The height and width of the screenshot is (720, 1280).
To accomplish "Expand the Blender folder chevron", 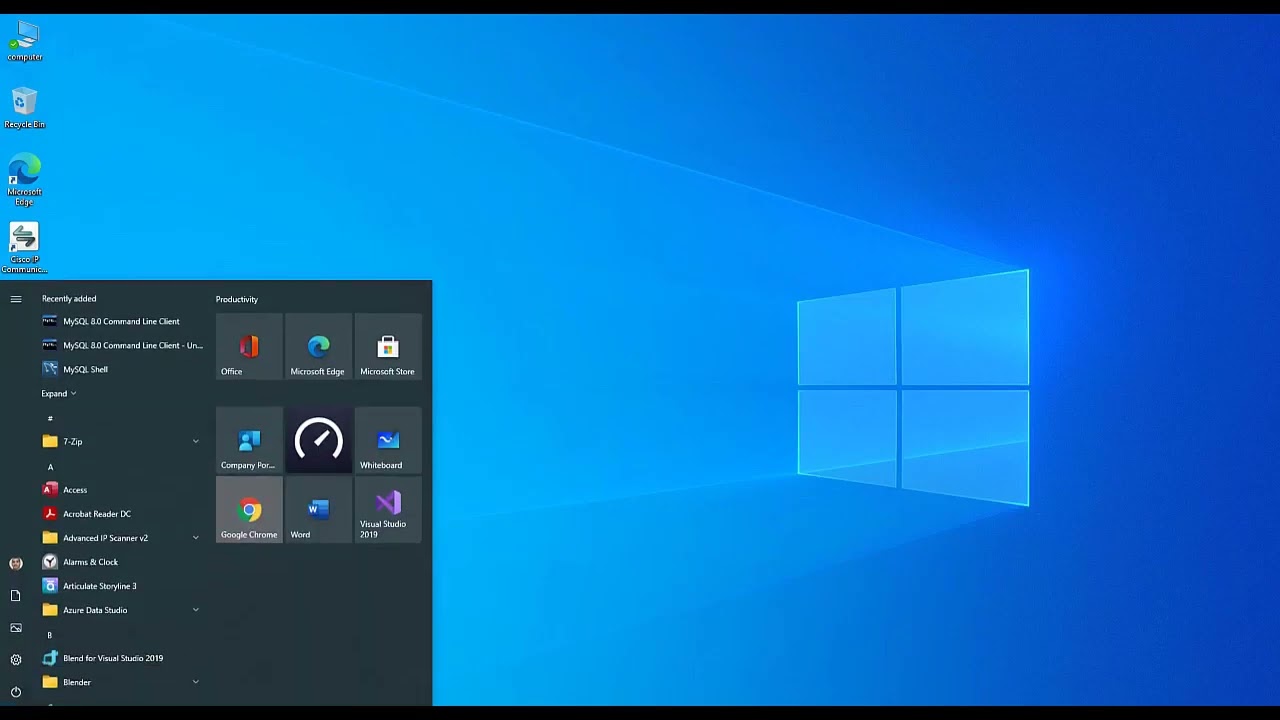I will (195, 682).
